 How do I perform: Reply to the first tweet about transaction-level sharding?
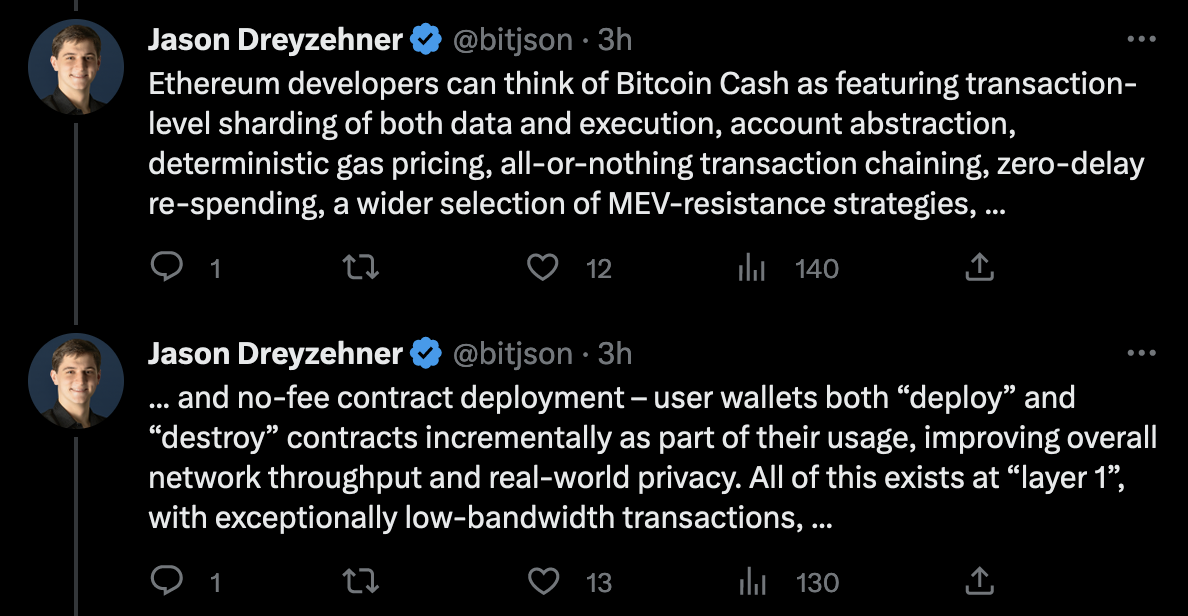point(165,268)
